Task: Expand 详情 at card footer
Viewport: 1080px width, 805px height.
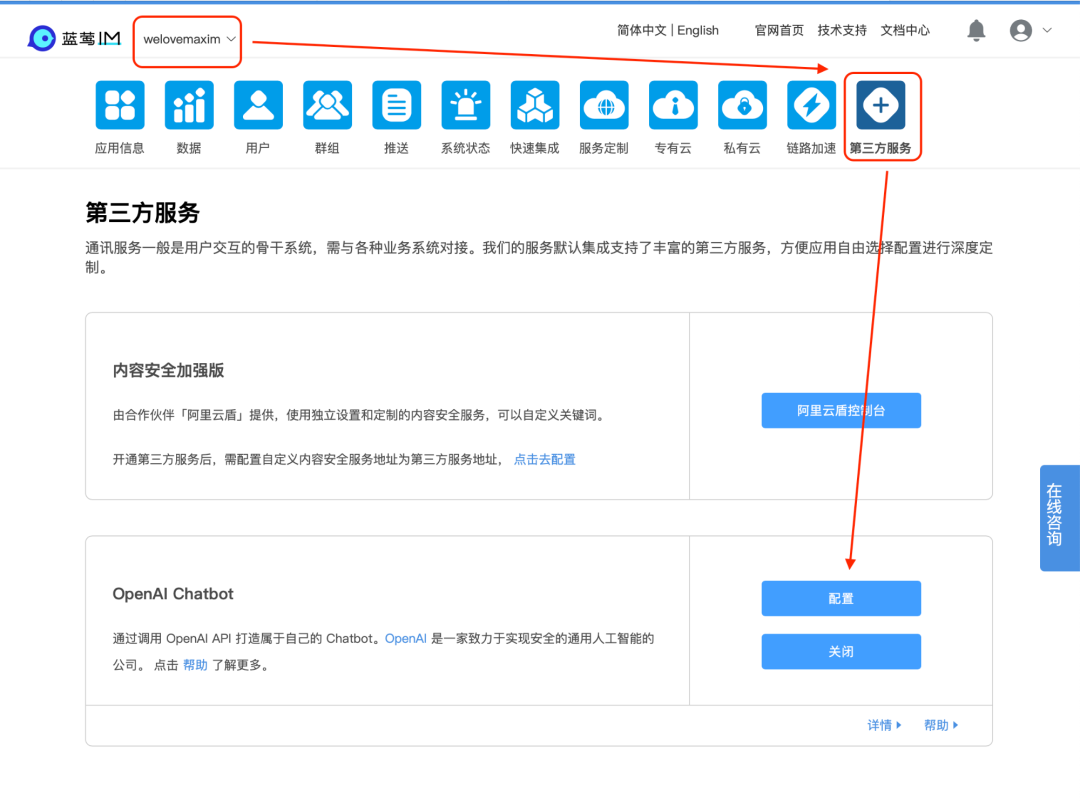Action: [x=884, y=725]
